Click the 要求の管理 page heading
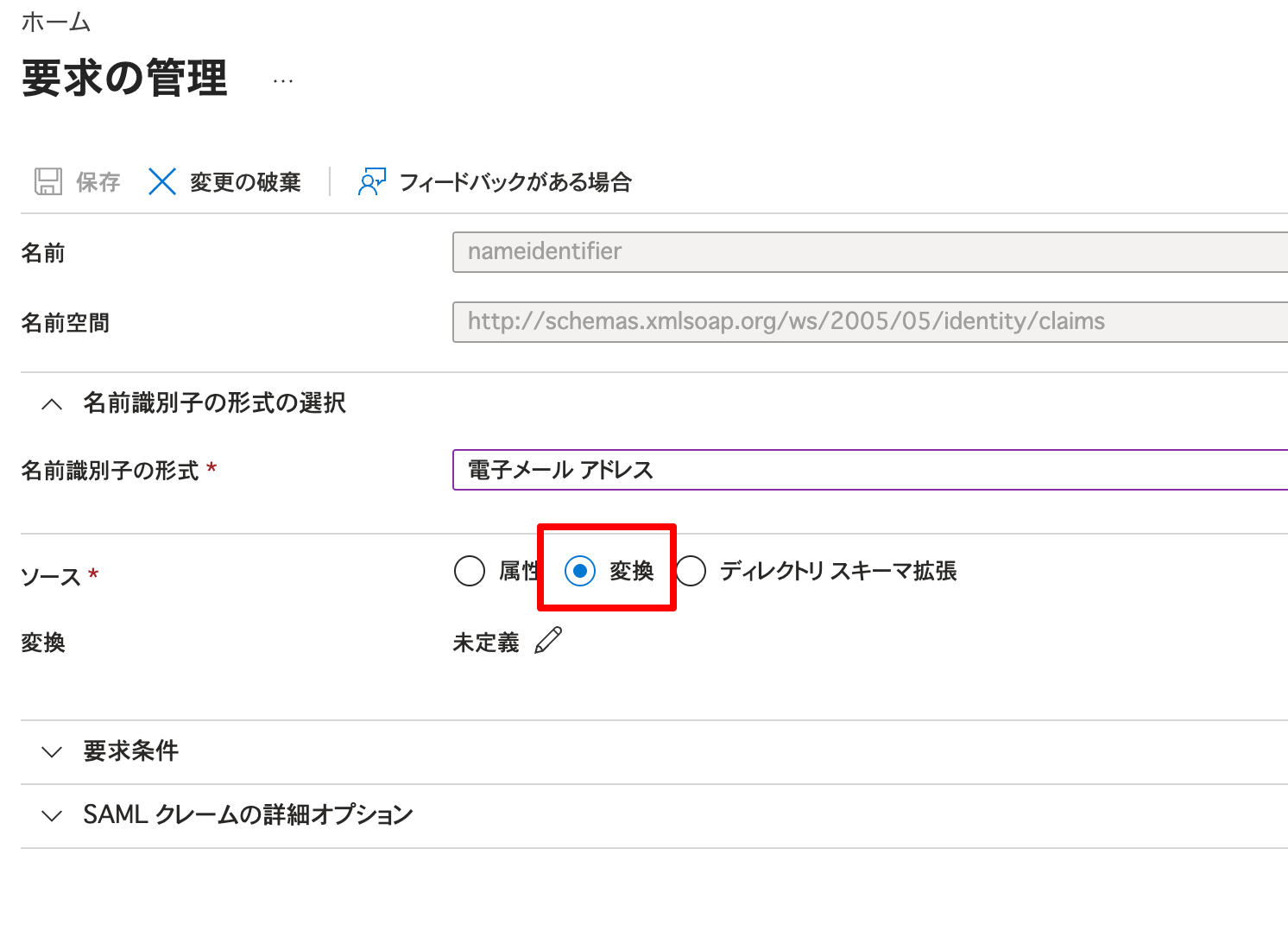 coord(123,79)
